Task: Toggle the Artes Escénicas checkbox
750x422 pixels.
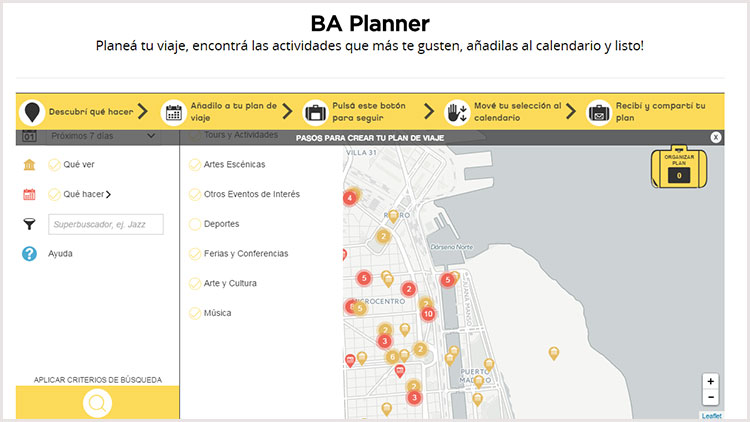Action: pos(195,164)
